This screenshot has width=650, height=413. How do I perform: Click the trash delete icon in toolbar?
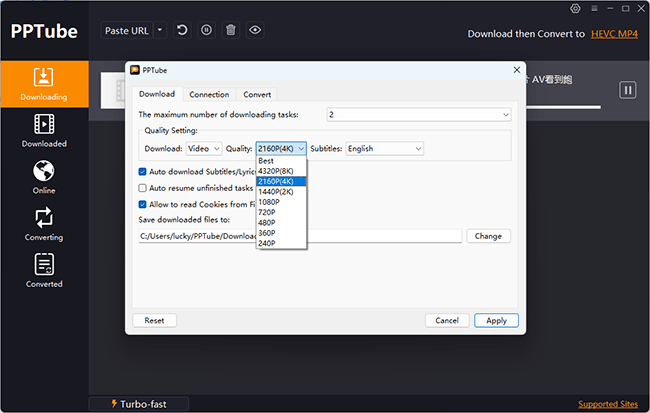(231, 30)
